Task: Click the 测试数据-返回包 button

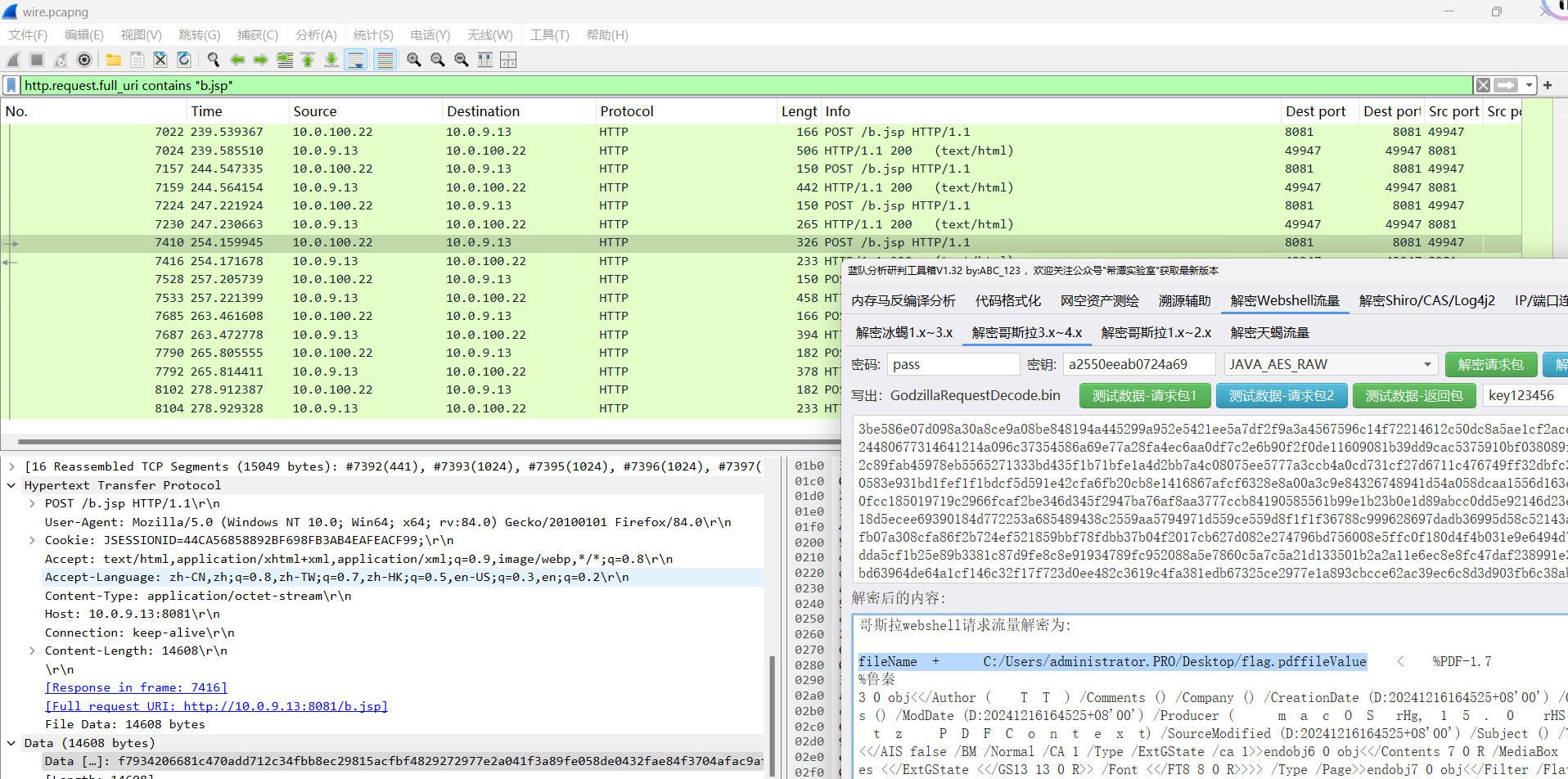Action: 1413,395
